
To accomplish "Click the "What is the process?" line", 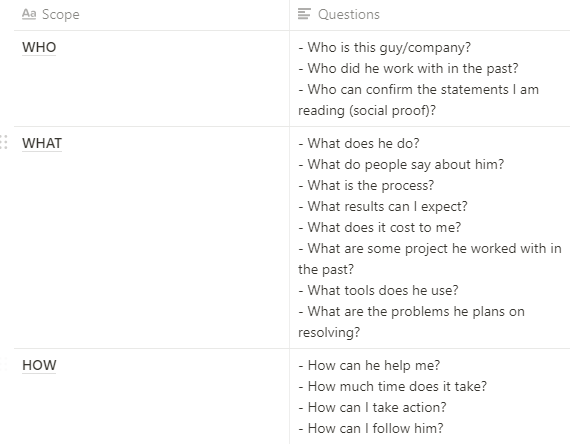I will coord(366,185).
